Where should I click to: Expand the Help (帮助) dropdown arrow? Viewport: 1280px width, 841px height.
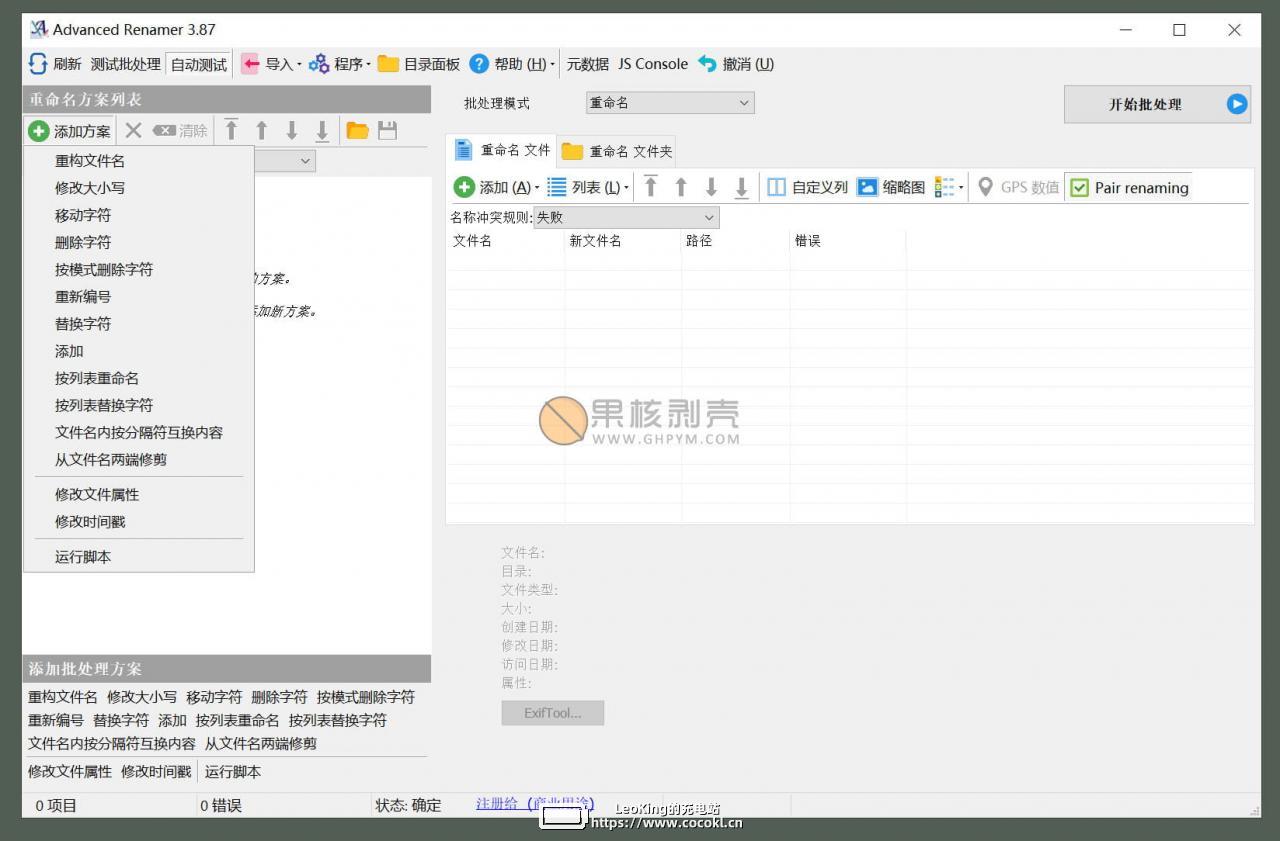(x=553, y=65)
